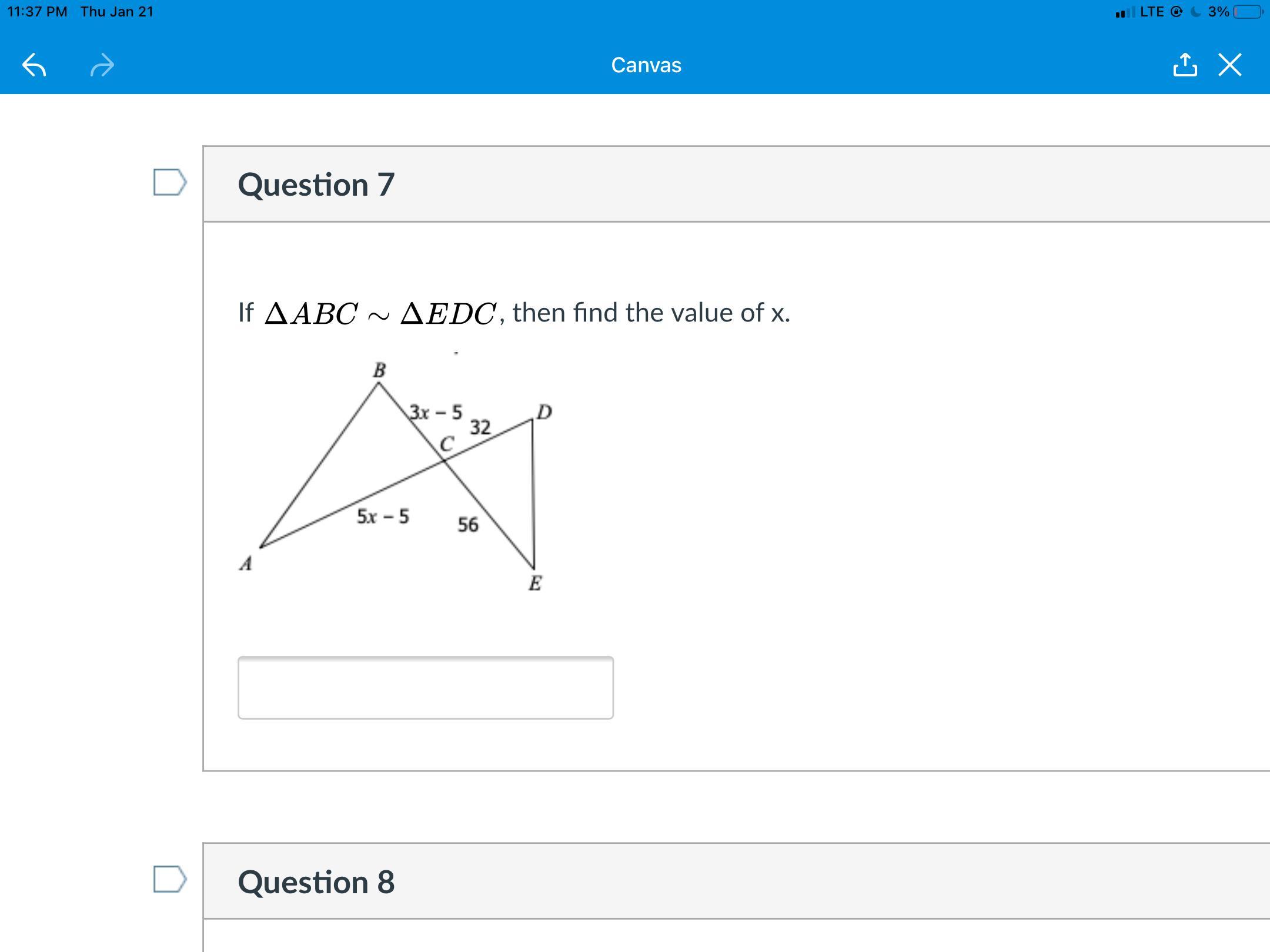
Task: Tap the LTE network indicator
Action: pos(1152,12)
